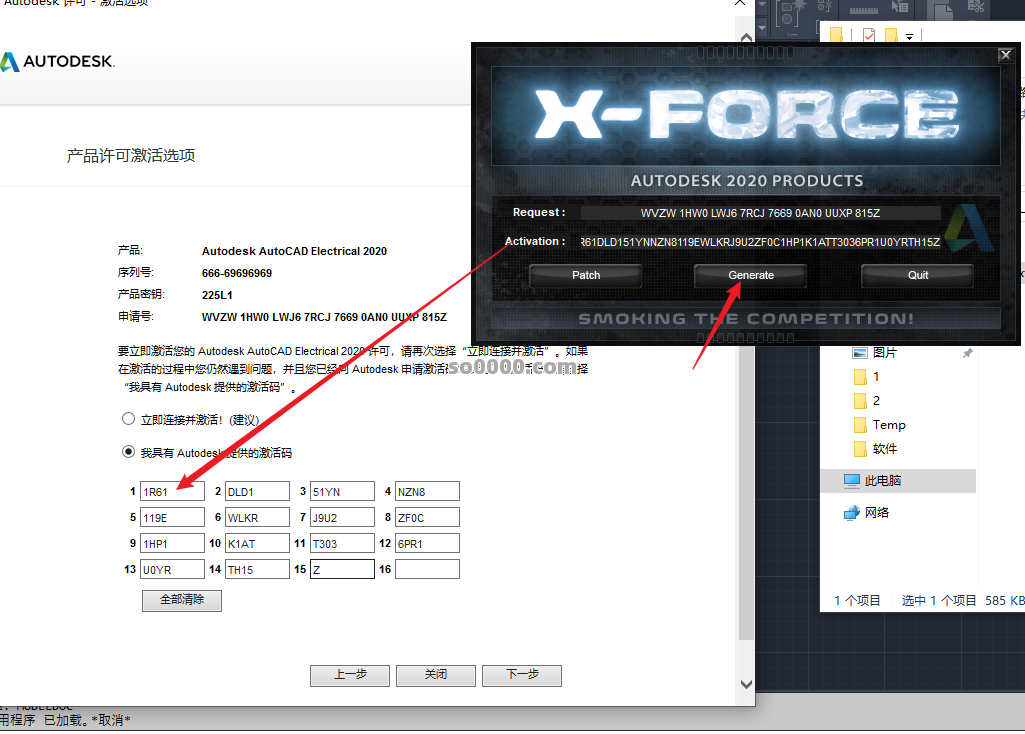Open the 软件 folder in Explorer sidebar
This screenshot has width=1025, height=734.
[884, 448]
